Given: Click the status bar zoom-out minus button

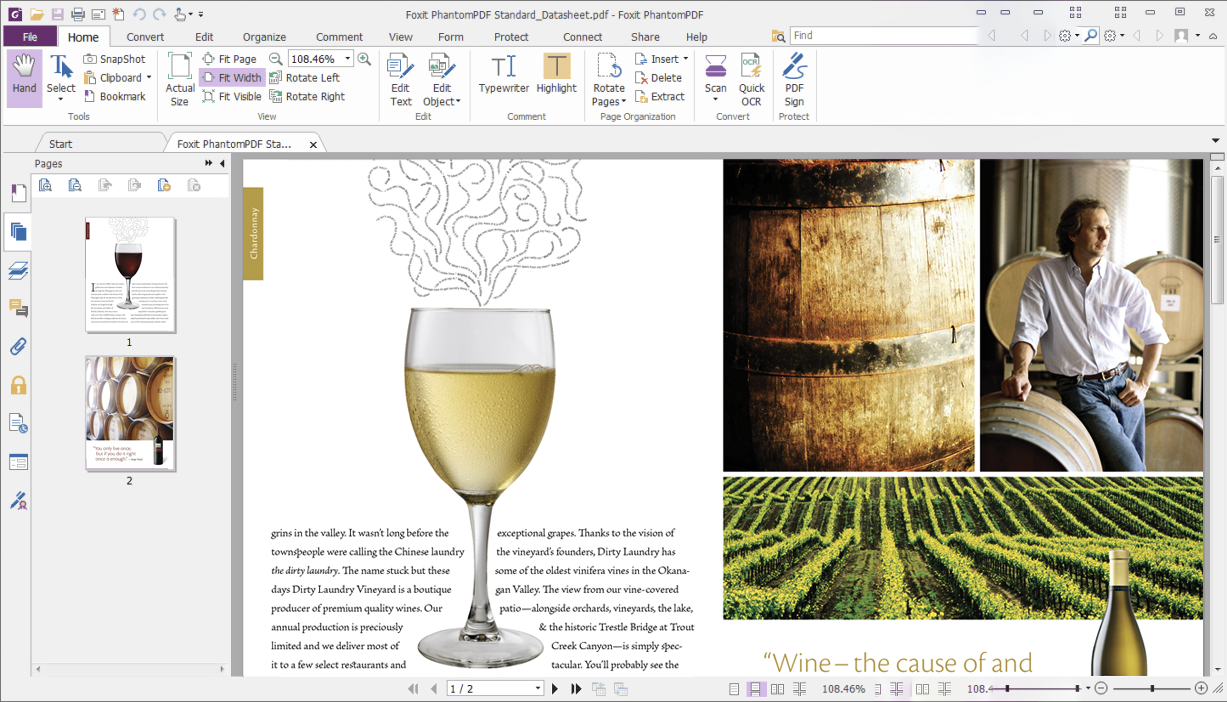Looking at the screenshot, I should tap(1101, 689).
